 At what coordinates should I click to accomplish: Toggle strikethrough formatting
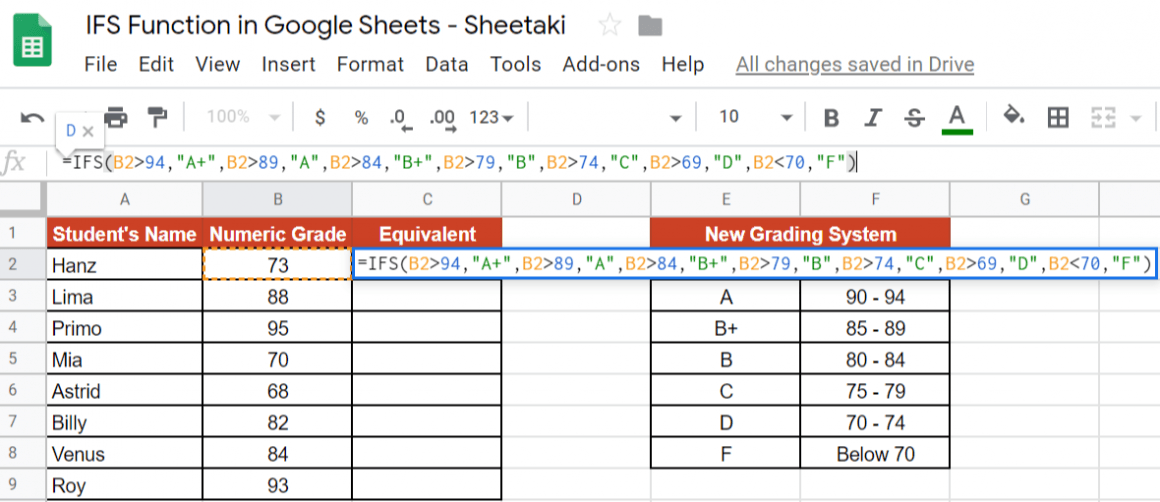tap(914, 117)
